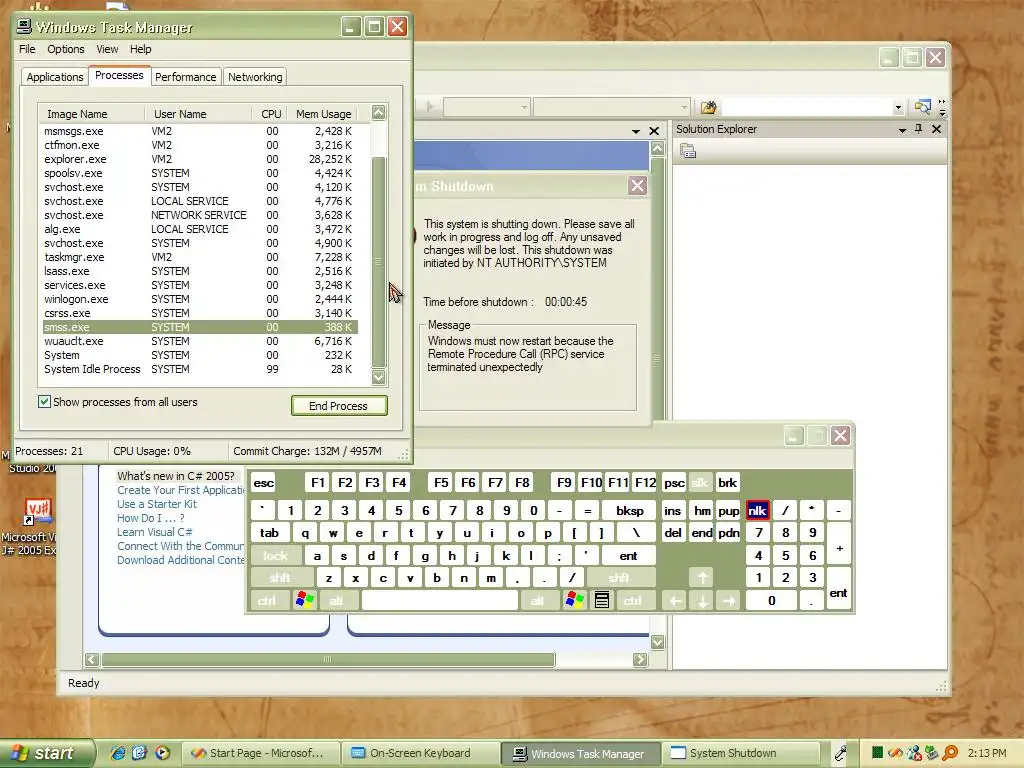
Task: Click the process list scroll down arrow
Action: pyautogui.click(x=379, y=377)
